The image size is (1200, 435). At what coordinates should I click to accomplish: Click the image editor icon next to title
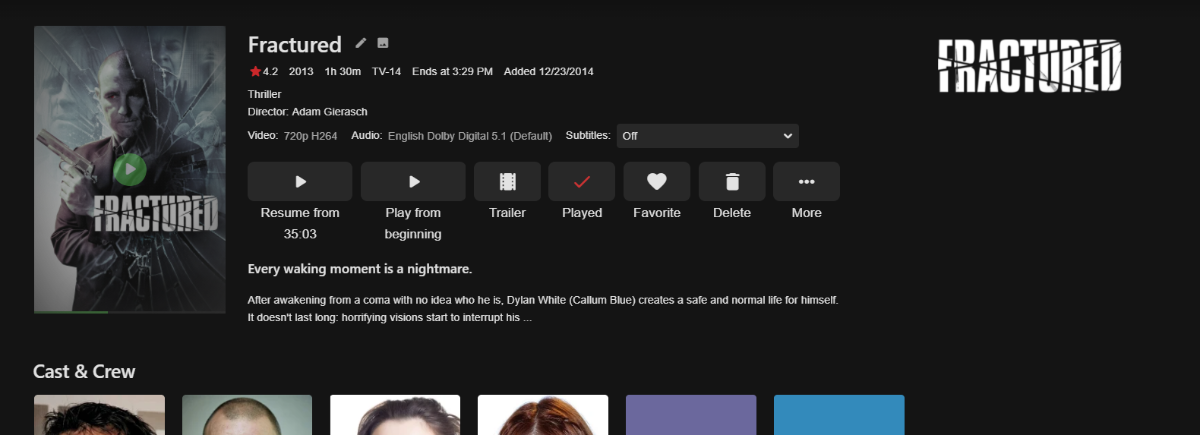coord(383,44)
